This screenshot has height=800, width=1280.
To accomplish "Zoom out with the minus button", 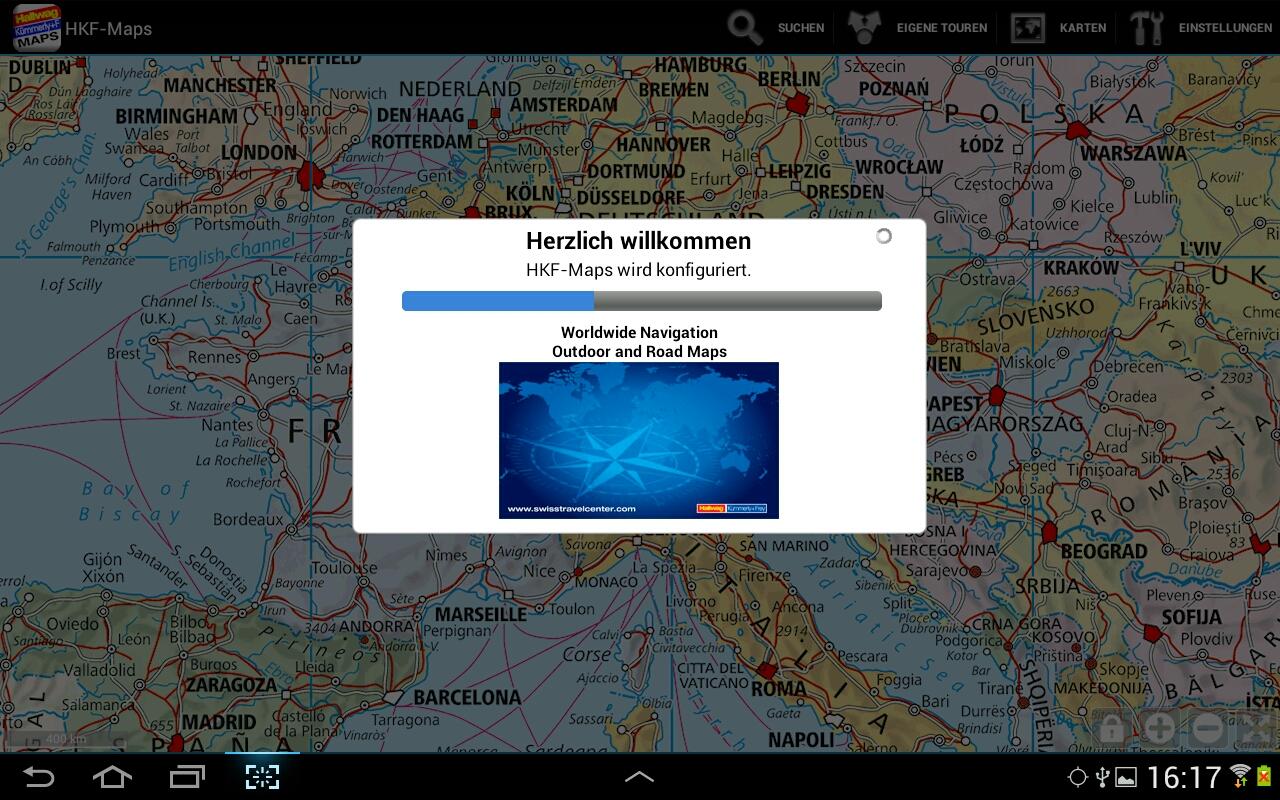I will click(1208, 728).
